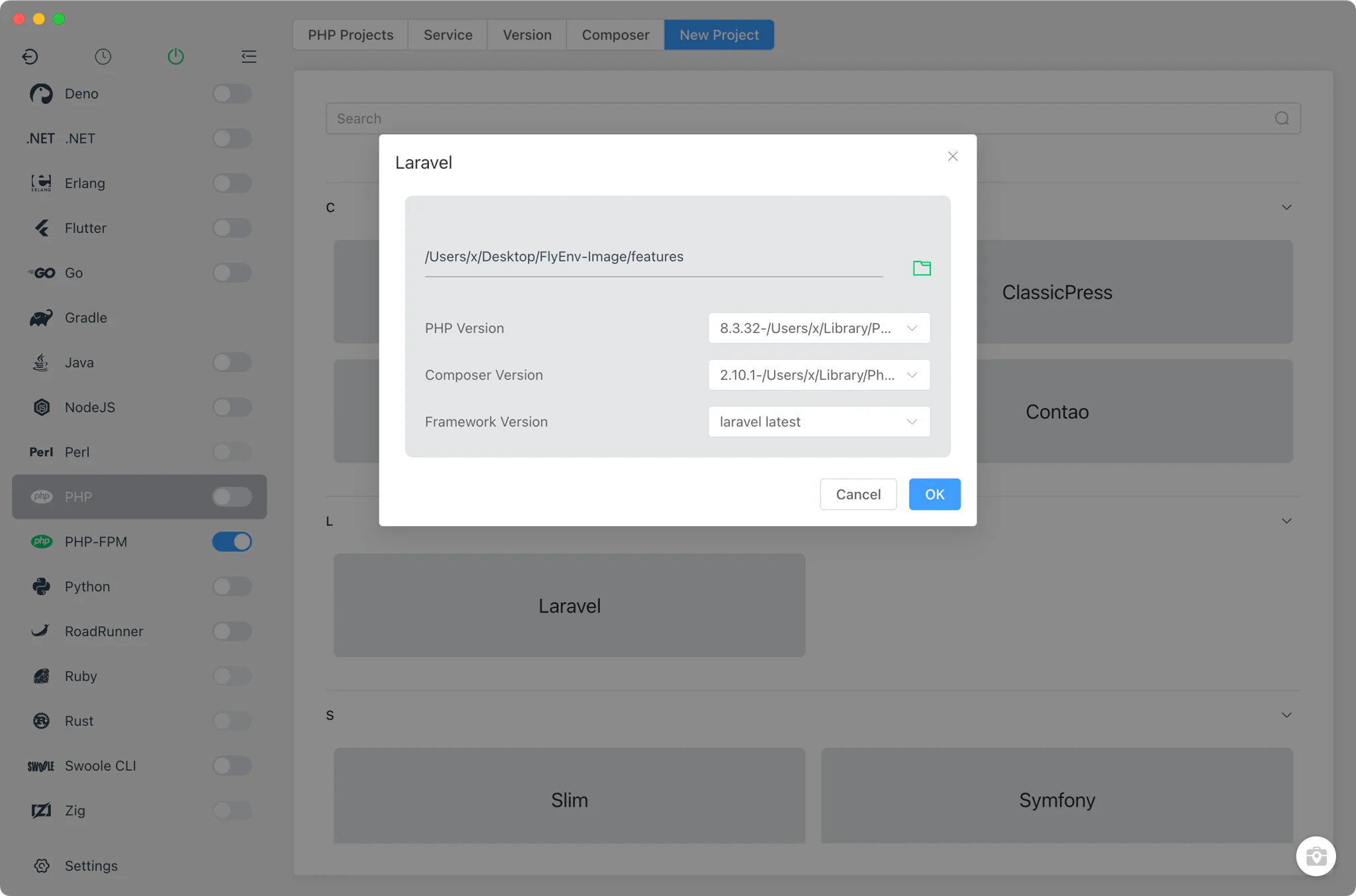Enable the Erlang switch
The width and height of the screenshot is (1356, 896).
[232, 183]
